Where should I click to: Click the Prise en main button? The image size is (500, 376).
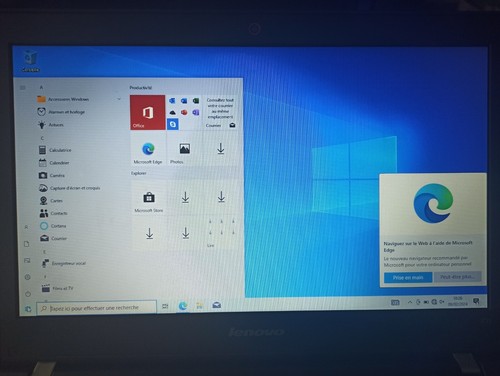click(408, 277)
